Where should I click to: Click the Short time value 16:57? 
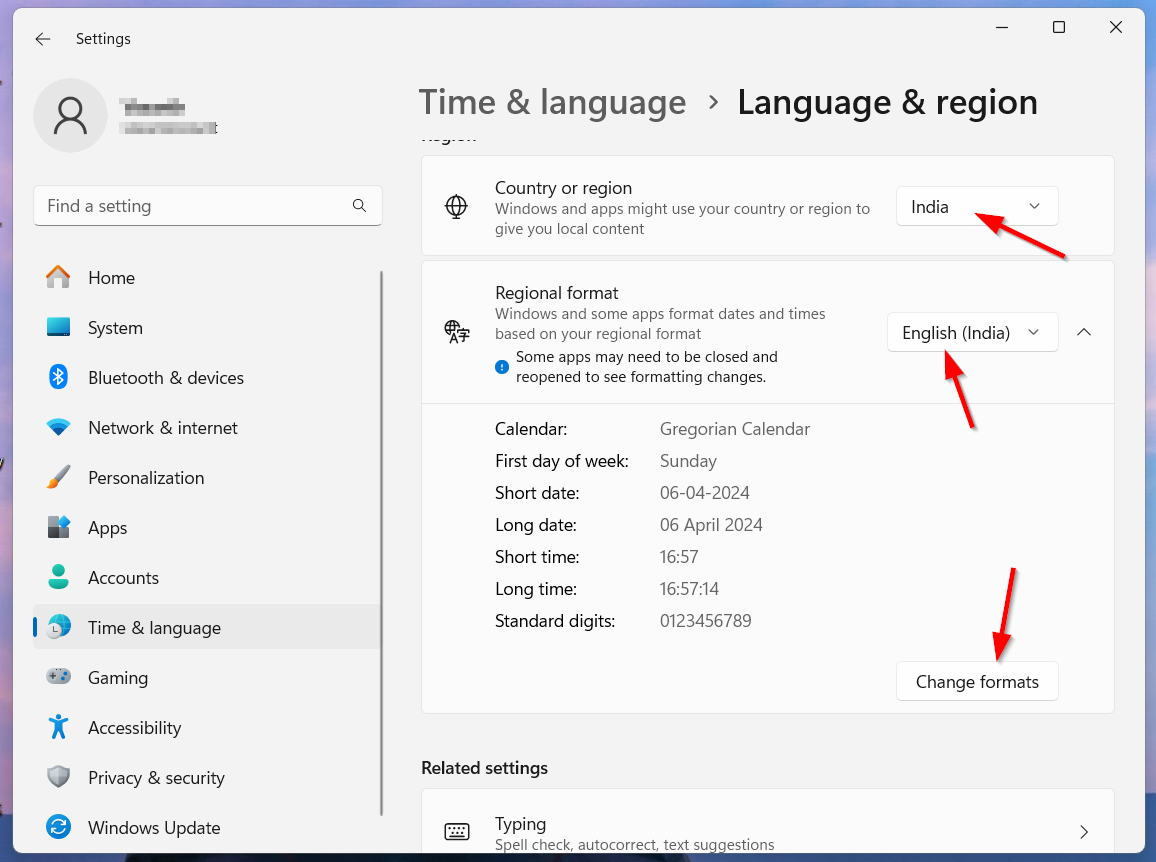tap(678, 557)
